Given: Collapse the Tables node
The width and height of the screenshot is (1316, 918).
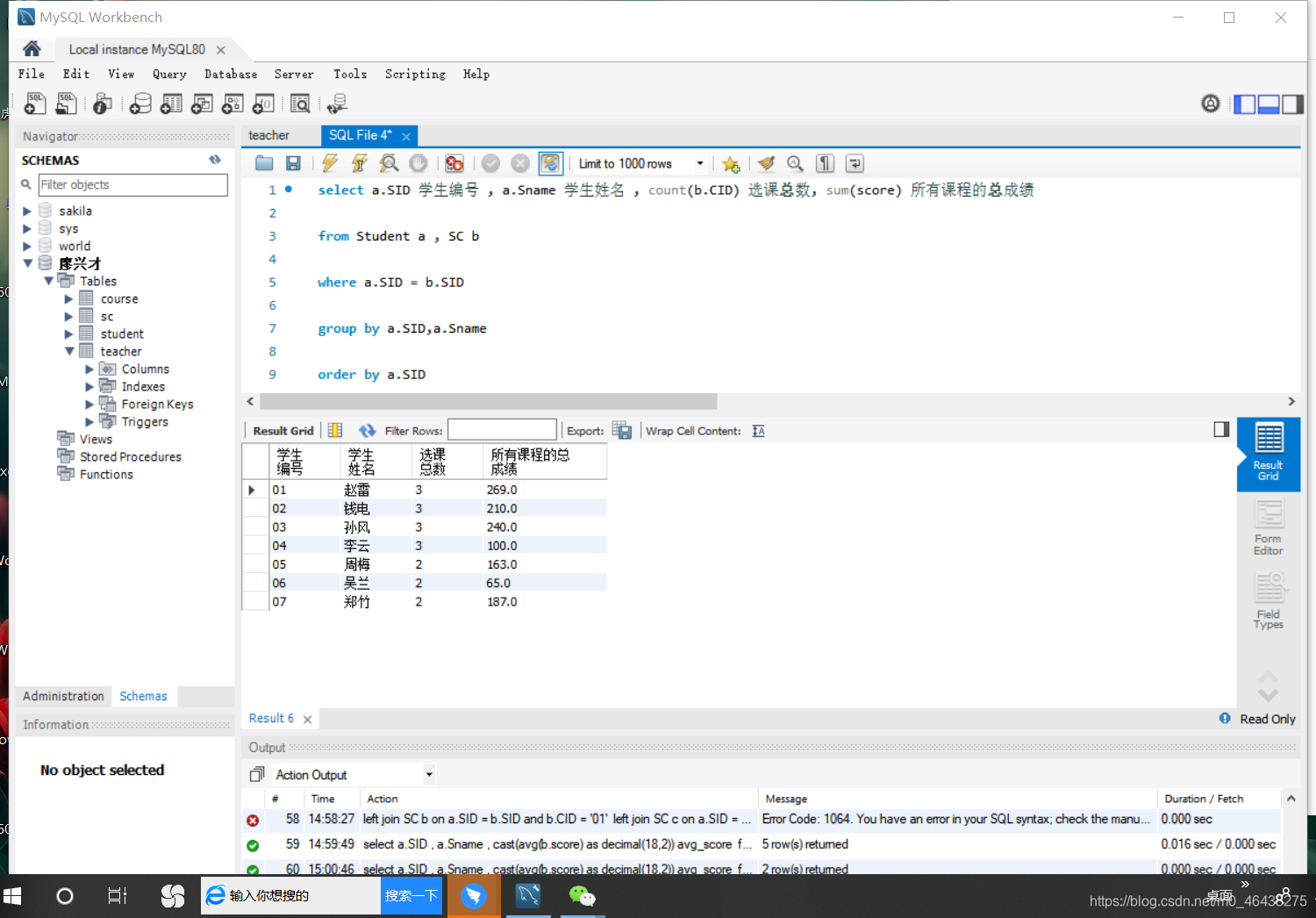Looking at the screenshot, I should click(48, 281).
